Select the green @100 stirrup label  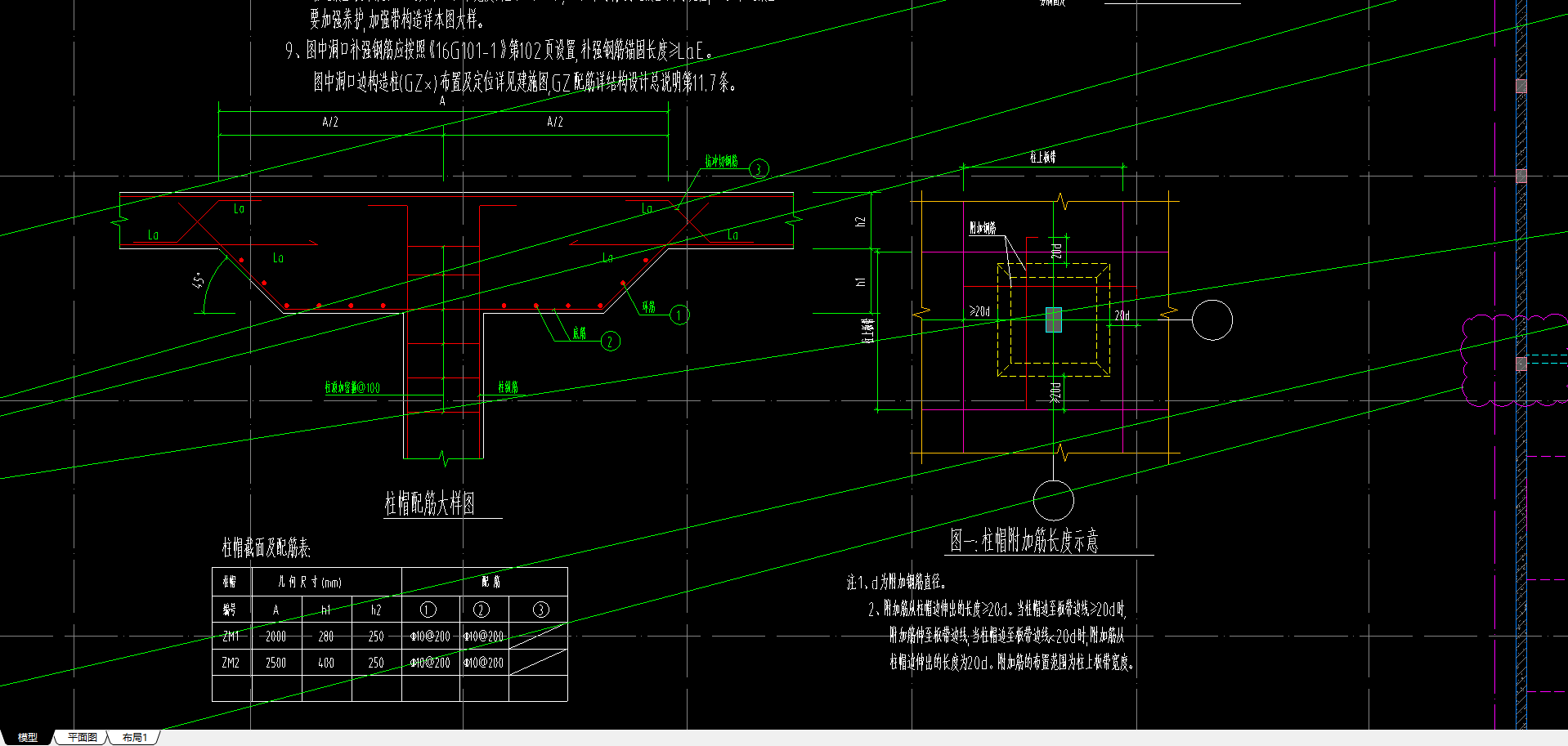coord(352,387)
